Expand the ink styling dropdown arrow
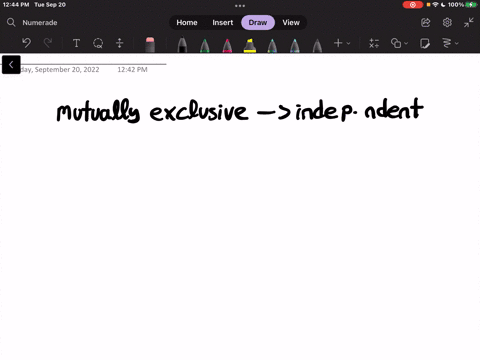Image resolution: width=480 pixels, height=360 pixels. (x=457, y=43)
